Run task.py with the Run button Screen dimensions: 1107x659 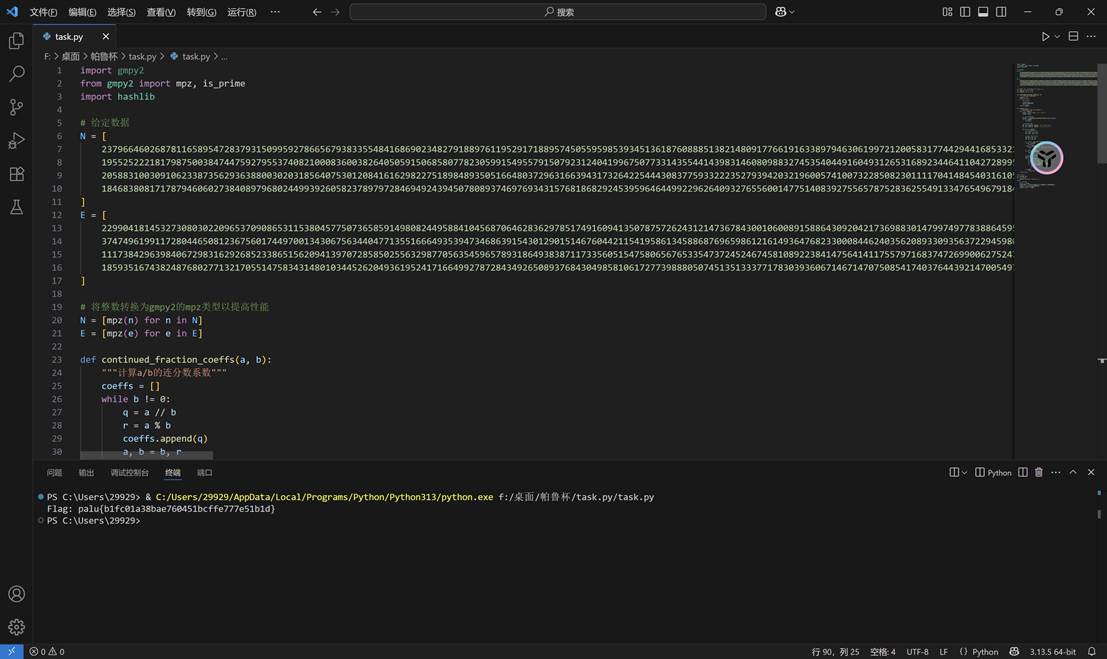click(1043, 35)
